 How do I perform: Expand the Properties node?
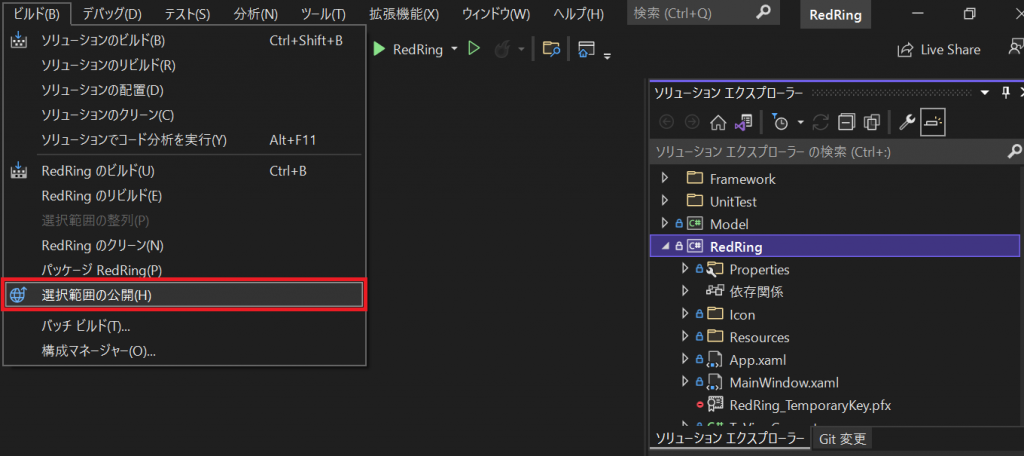[x=685, y=269]
